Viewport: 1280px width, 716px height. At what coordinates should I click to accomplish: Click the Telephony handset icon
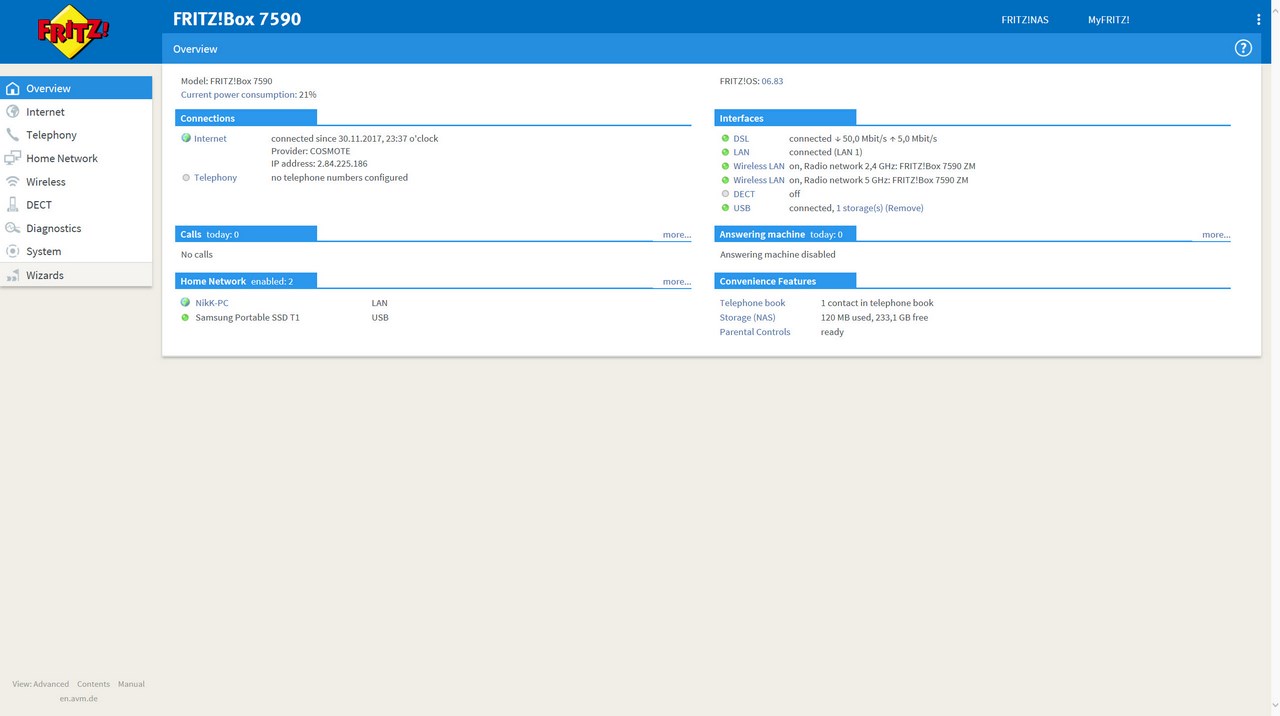pyautogui.click(x=13, y=135)
